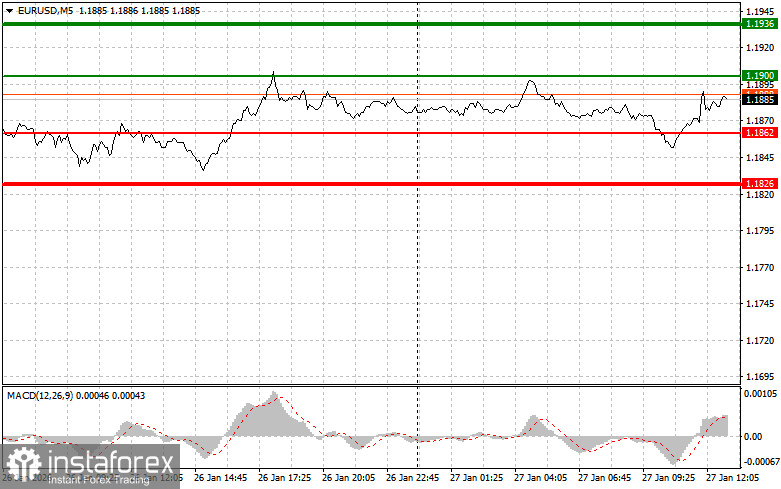Click the 27 Jan 06:45 time label
The image size is (781, 489).
tap(604, 478)
